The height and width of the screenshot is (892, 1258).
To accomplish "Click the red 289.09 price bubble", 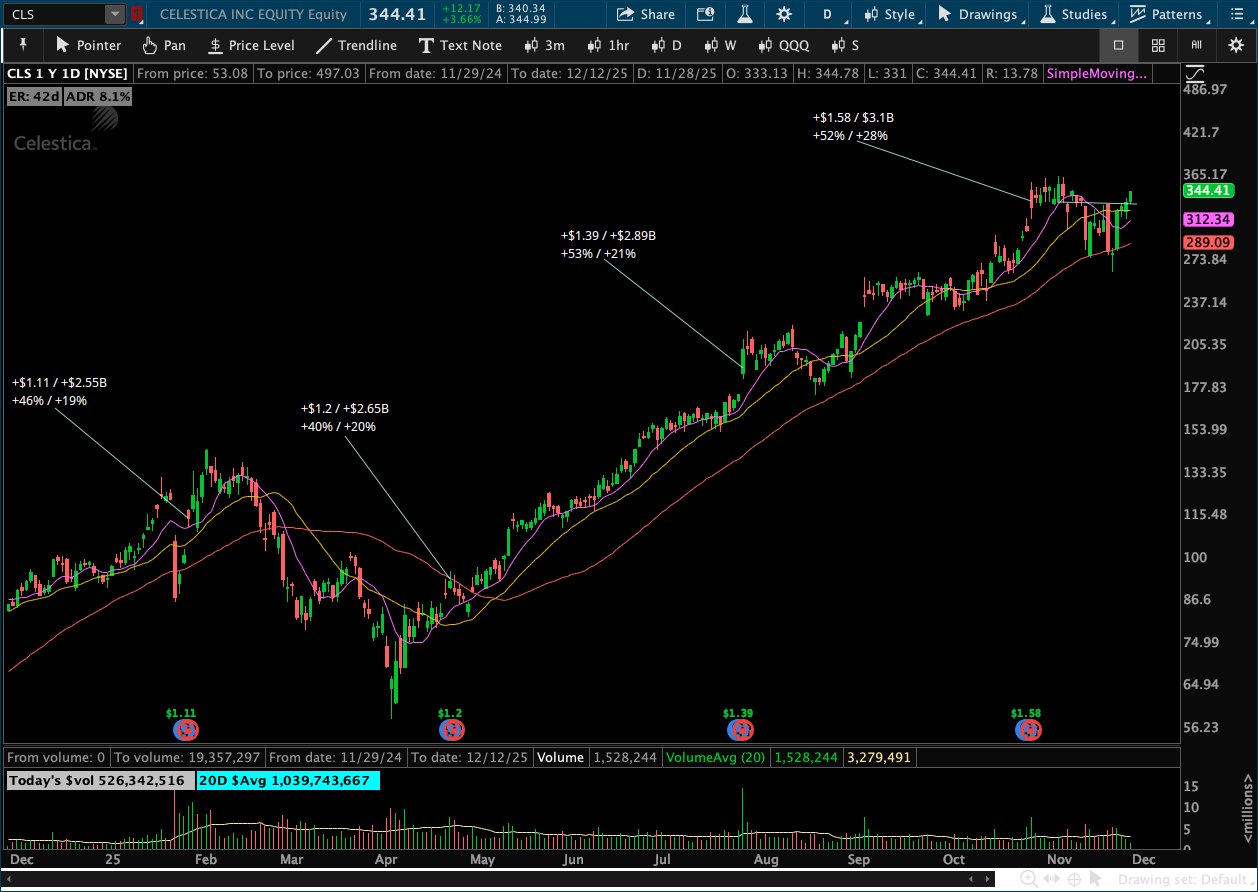I will (1208, 242).
